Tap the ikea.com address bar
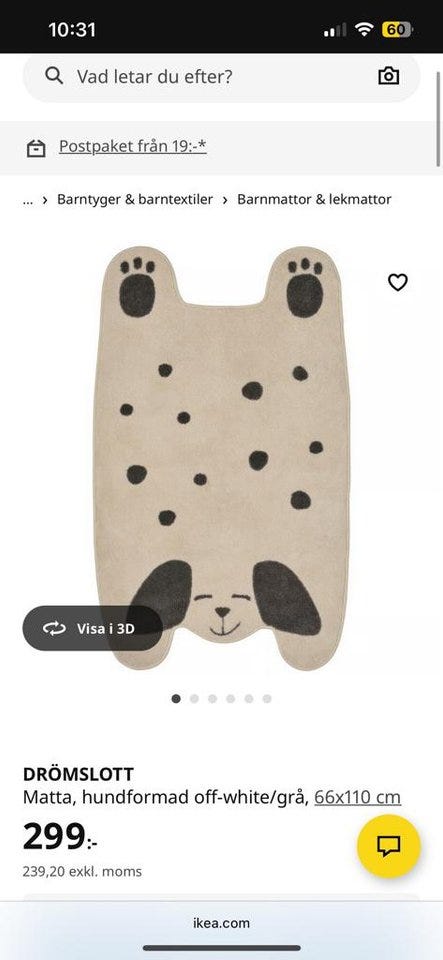 tap(222, 923)
